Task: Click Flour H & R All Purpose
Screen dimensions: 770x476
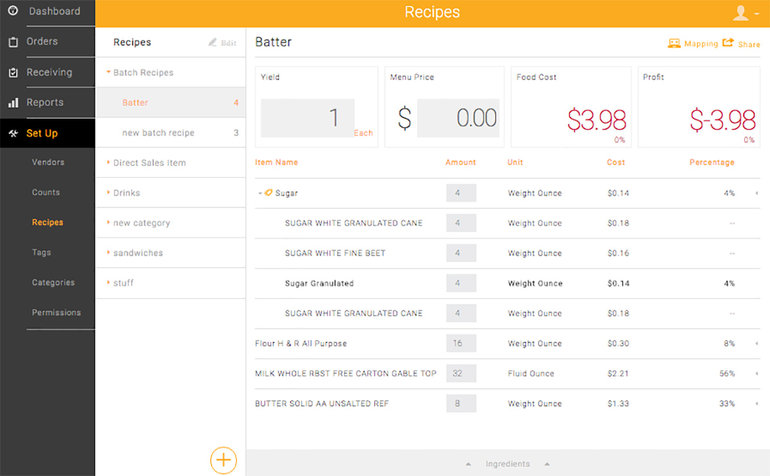Action: click(x=301, y=343)
